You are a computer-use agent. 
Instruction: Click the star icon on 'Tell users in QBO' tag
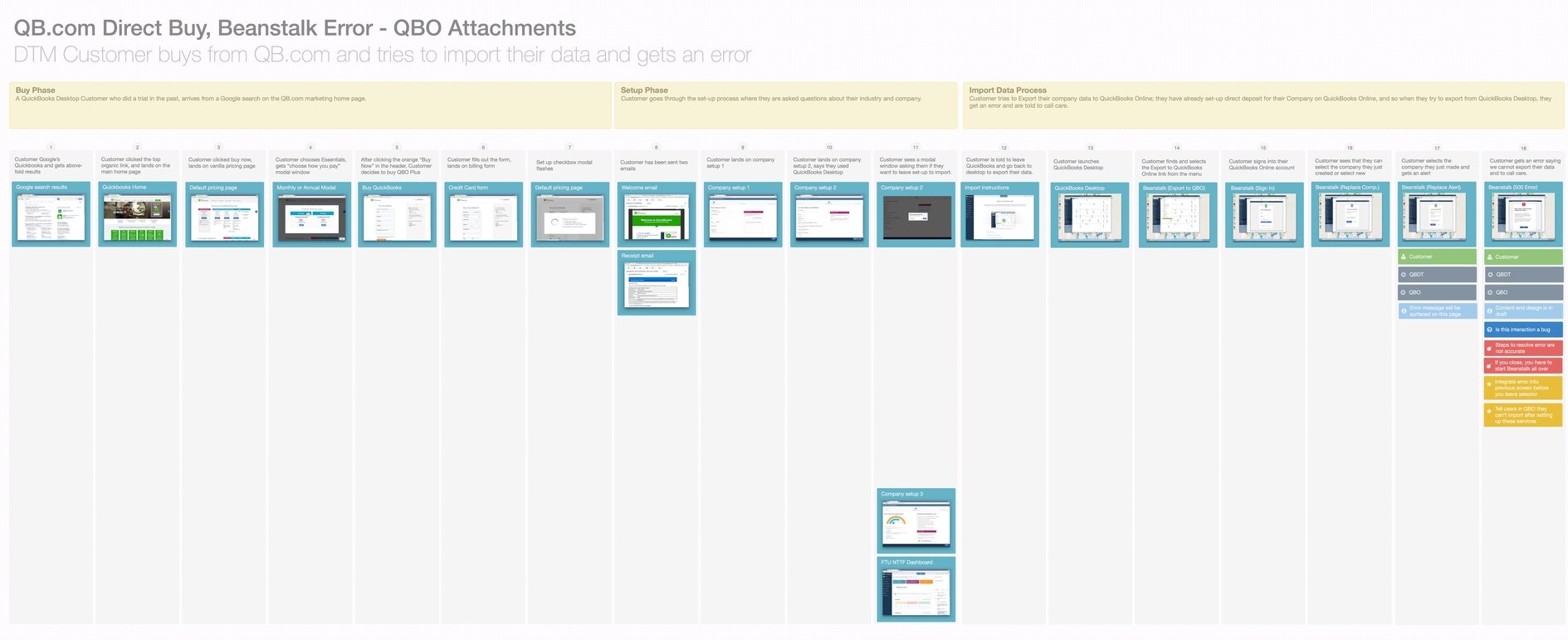click(x=1490, y=411)
